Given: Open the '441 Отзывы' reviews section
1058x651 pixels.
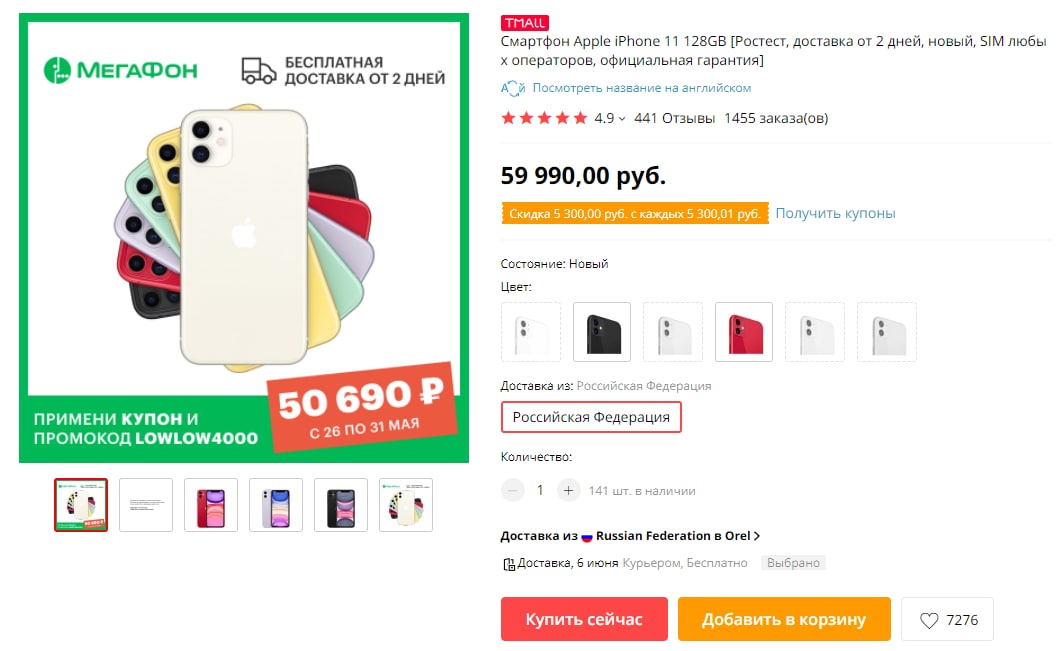Looking at the screenshot, I should pos(674,118).
